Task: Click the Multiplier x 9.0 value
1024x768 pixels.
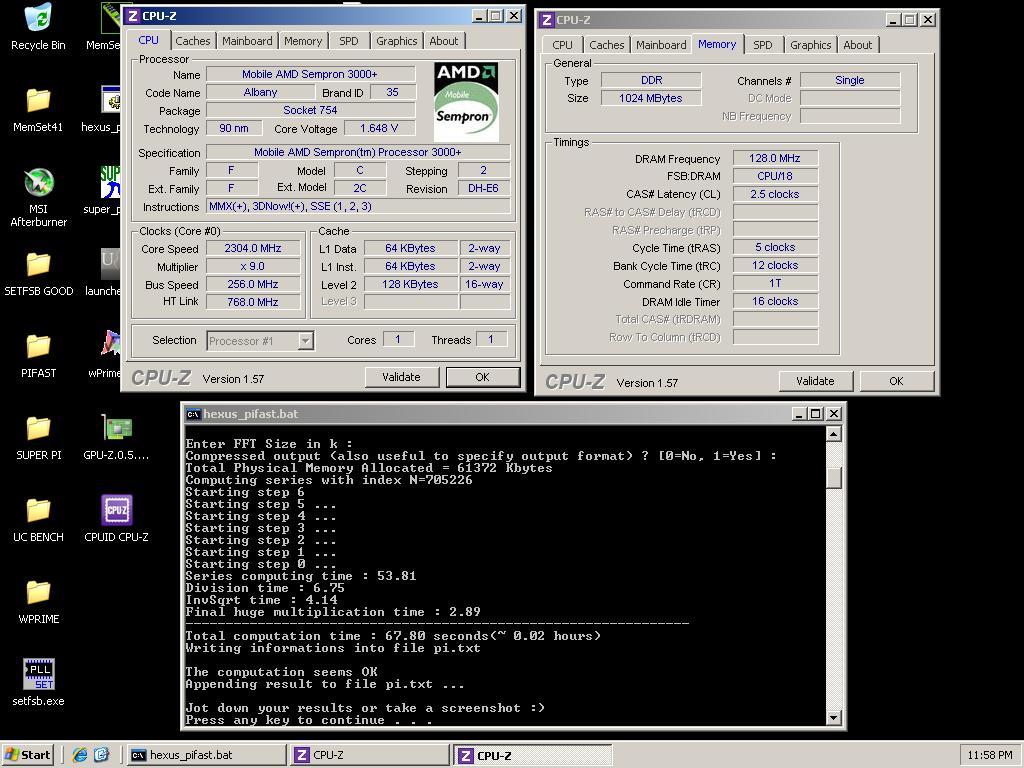Action: tap(253, 266)
